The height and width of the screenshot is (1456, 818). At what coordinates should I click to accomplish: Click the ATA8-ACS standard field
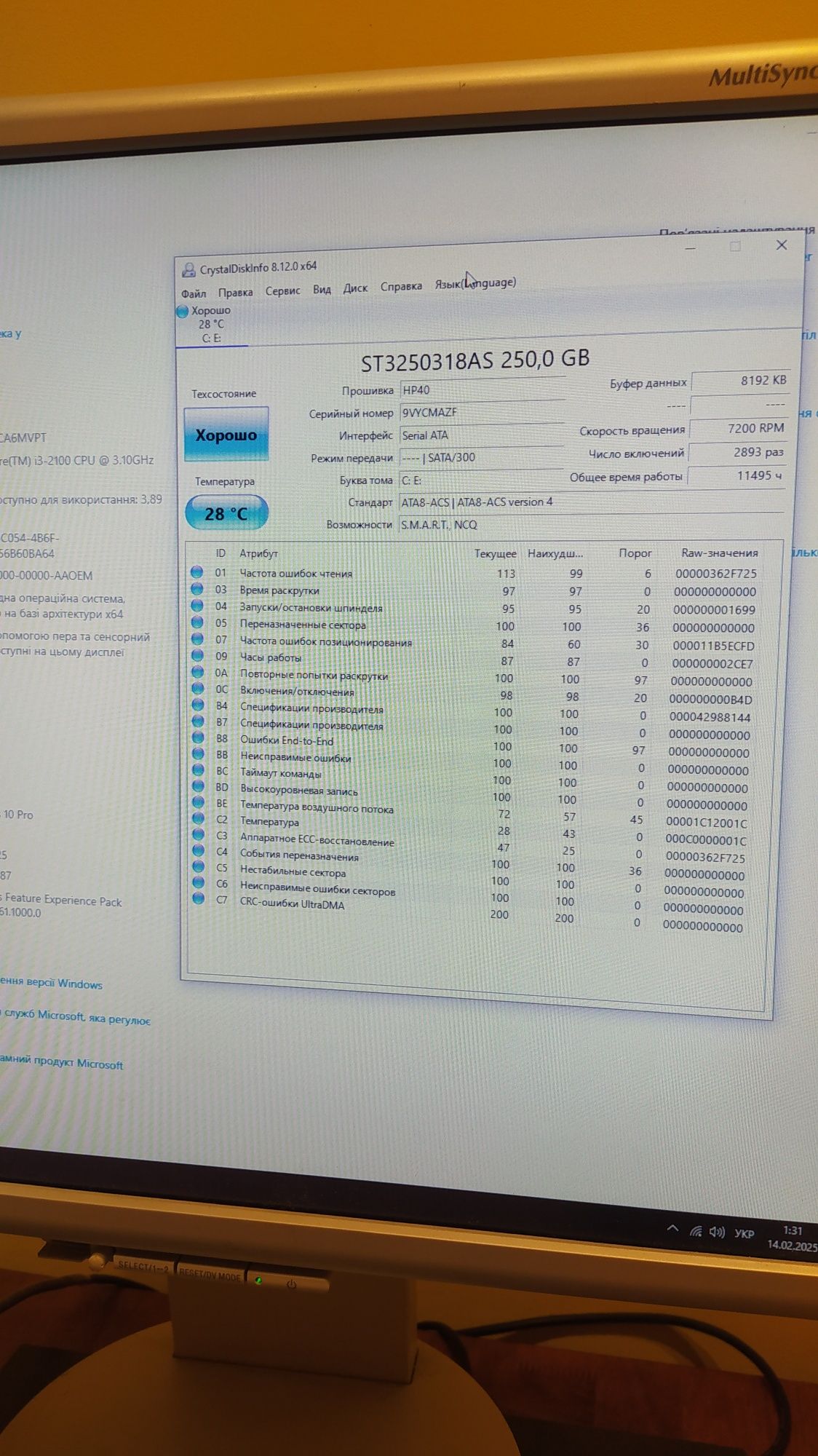(x=592, y=502)
